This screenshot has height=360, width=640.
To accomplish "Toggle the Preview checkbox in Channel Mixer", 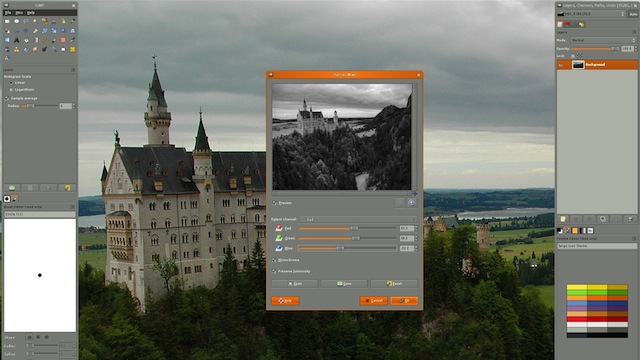I will [275, 203].
